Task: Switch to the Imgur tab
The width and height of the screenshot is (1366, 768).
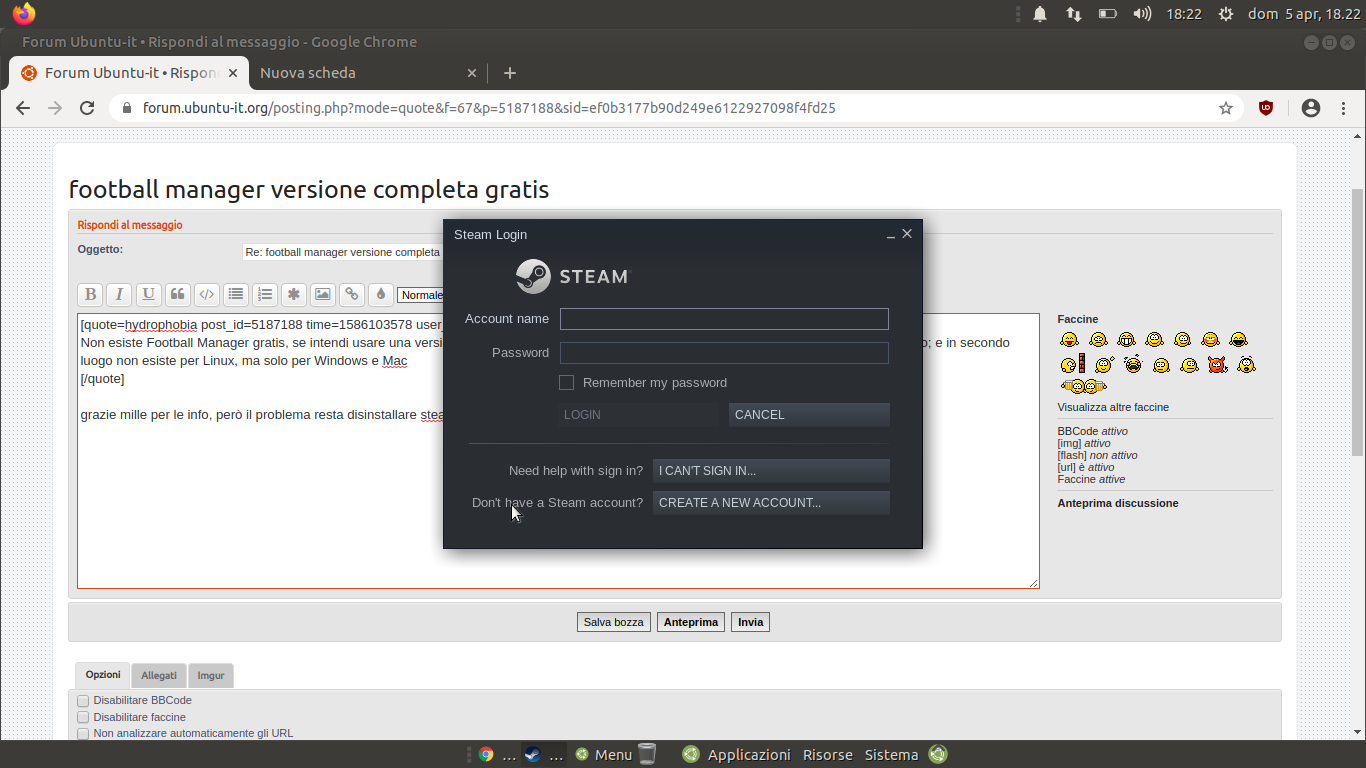Action: point(210,676)
